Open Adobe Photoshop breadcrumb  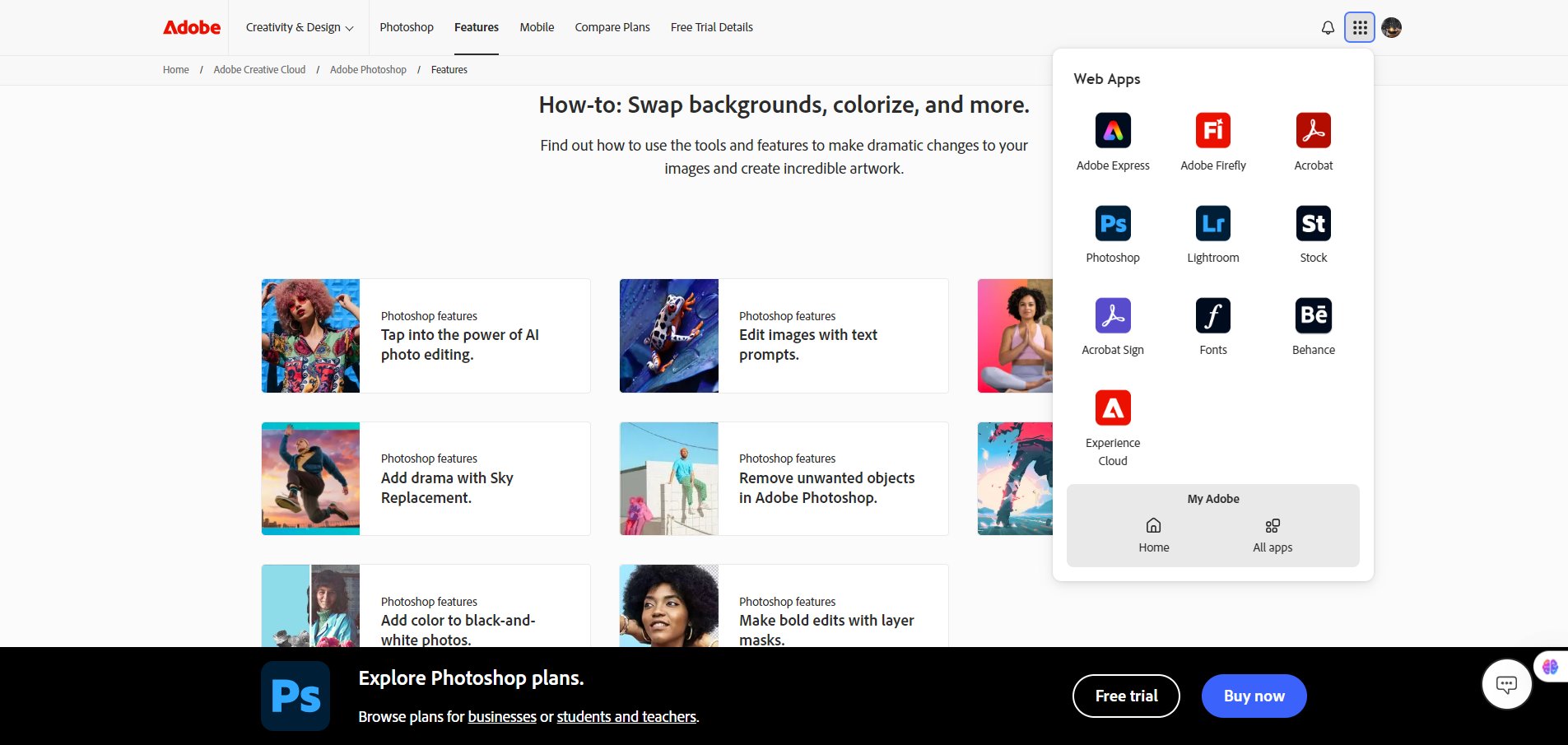coord(368,70)
